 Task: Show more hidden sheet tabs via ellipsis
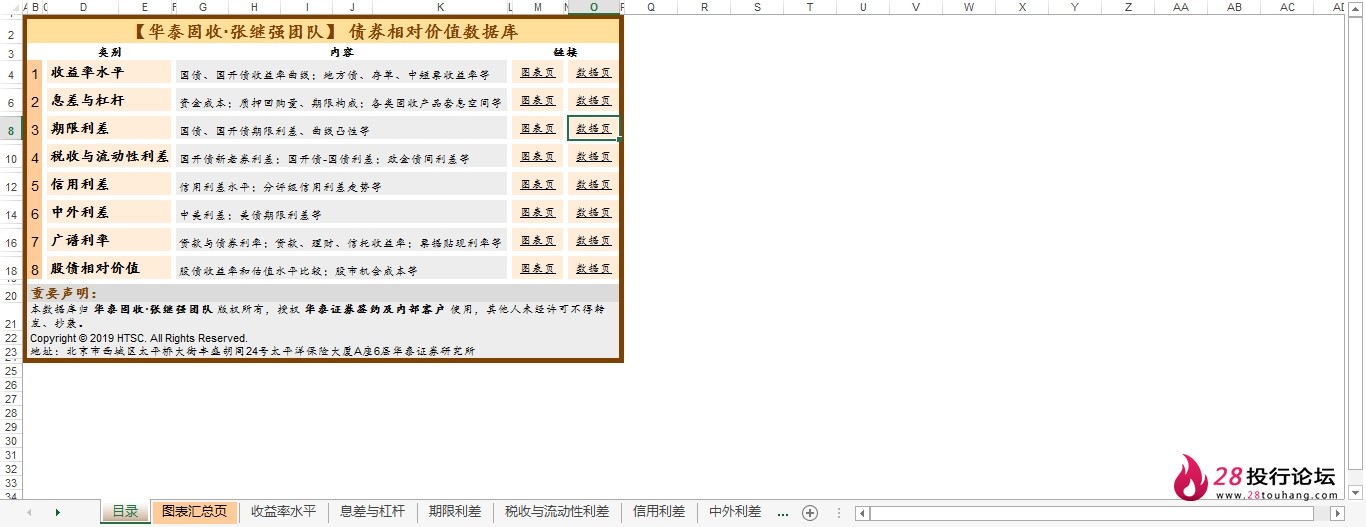783,513
